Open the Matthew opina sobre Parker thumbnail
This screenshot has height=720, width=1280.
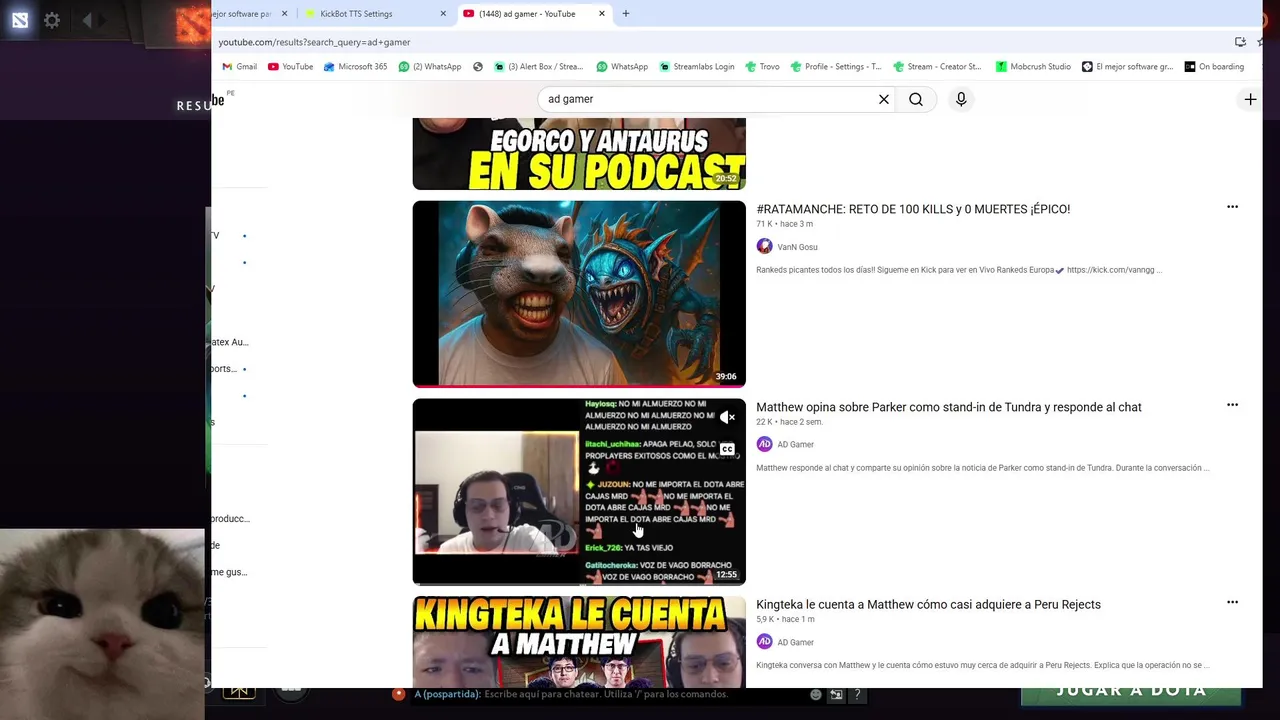point(579,491)
